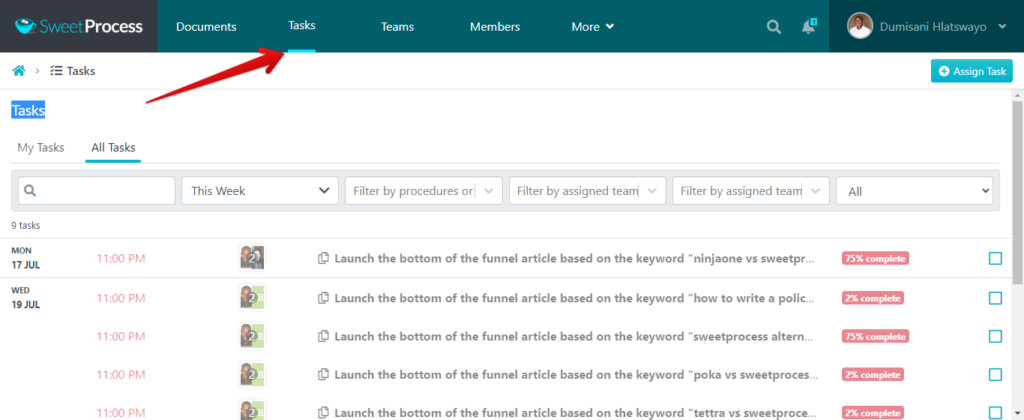Open the notifications bell
1024x420 pixels.
point(809,27)
